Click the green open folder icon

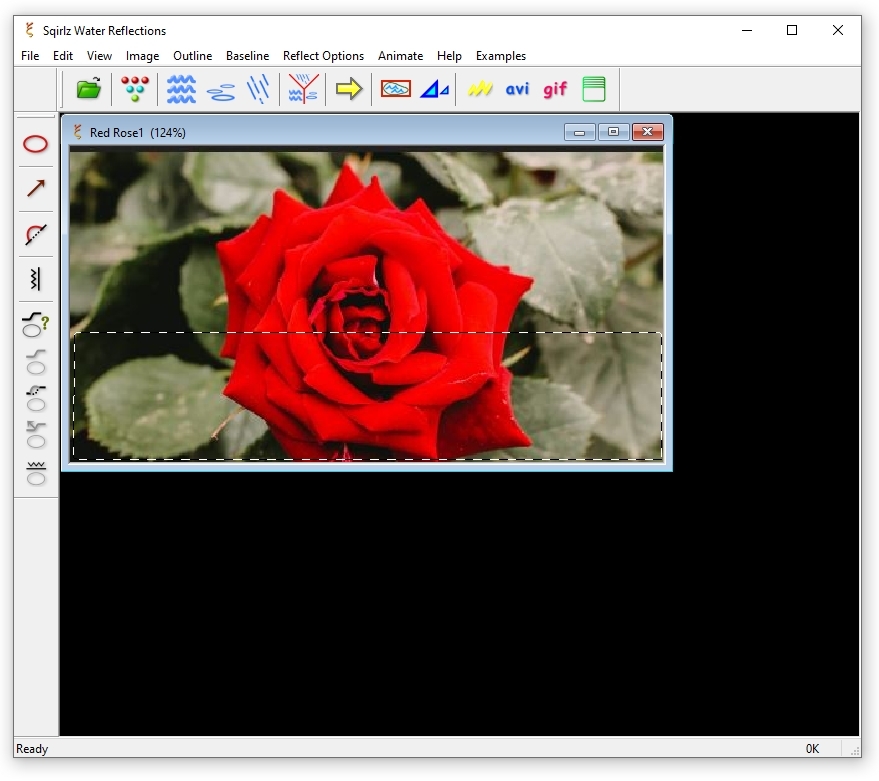89,89
